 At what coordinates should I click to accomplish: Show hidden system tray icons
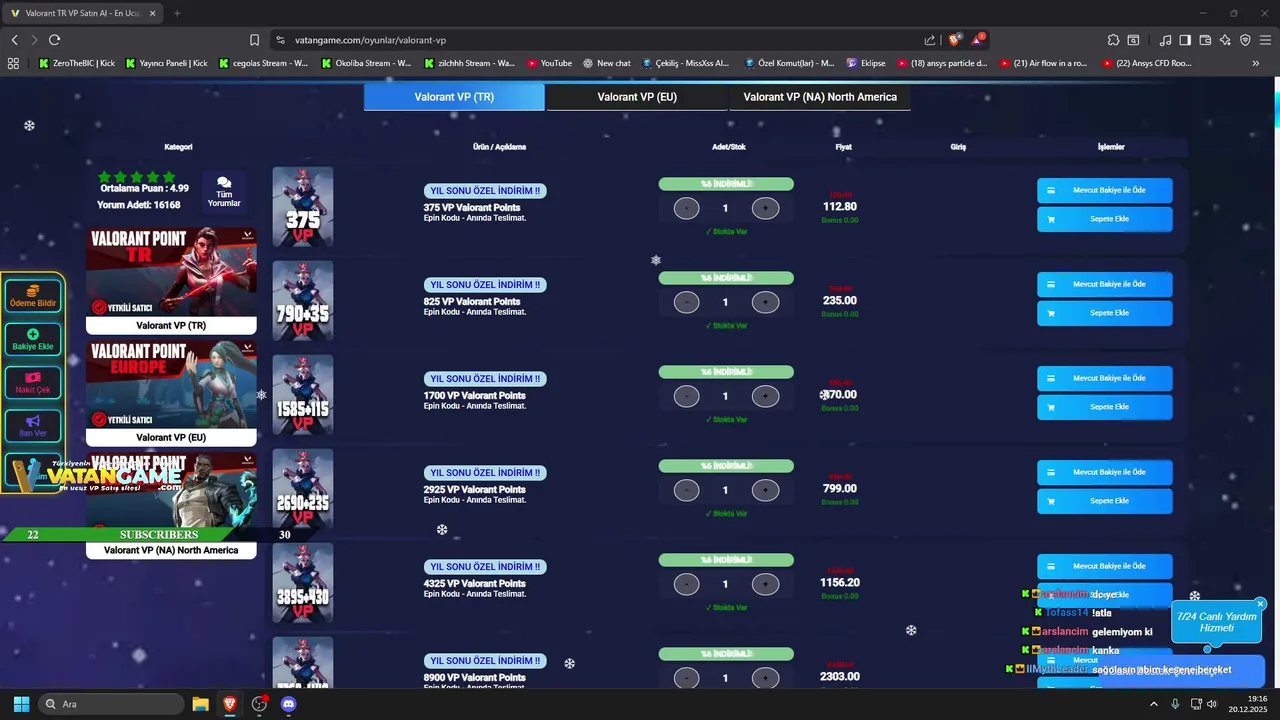1155,704
